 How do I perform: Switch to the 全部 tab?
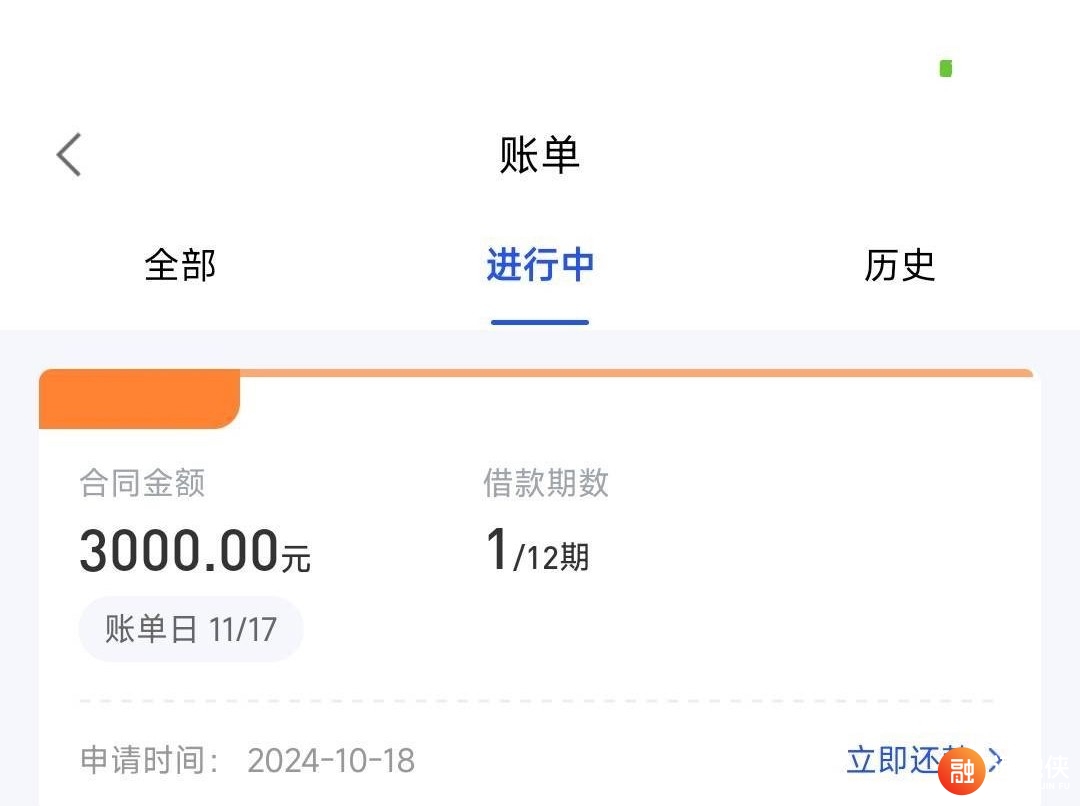click(x=180, y=265)
